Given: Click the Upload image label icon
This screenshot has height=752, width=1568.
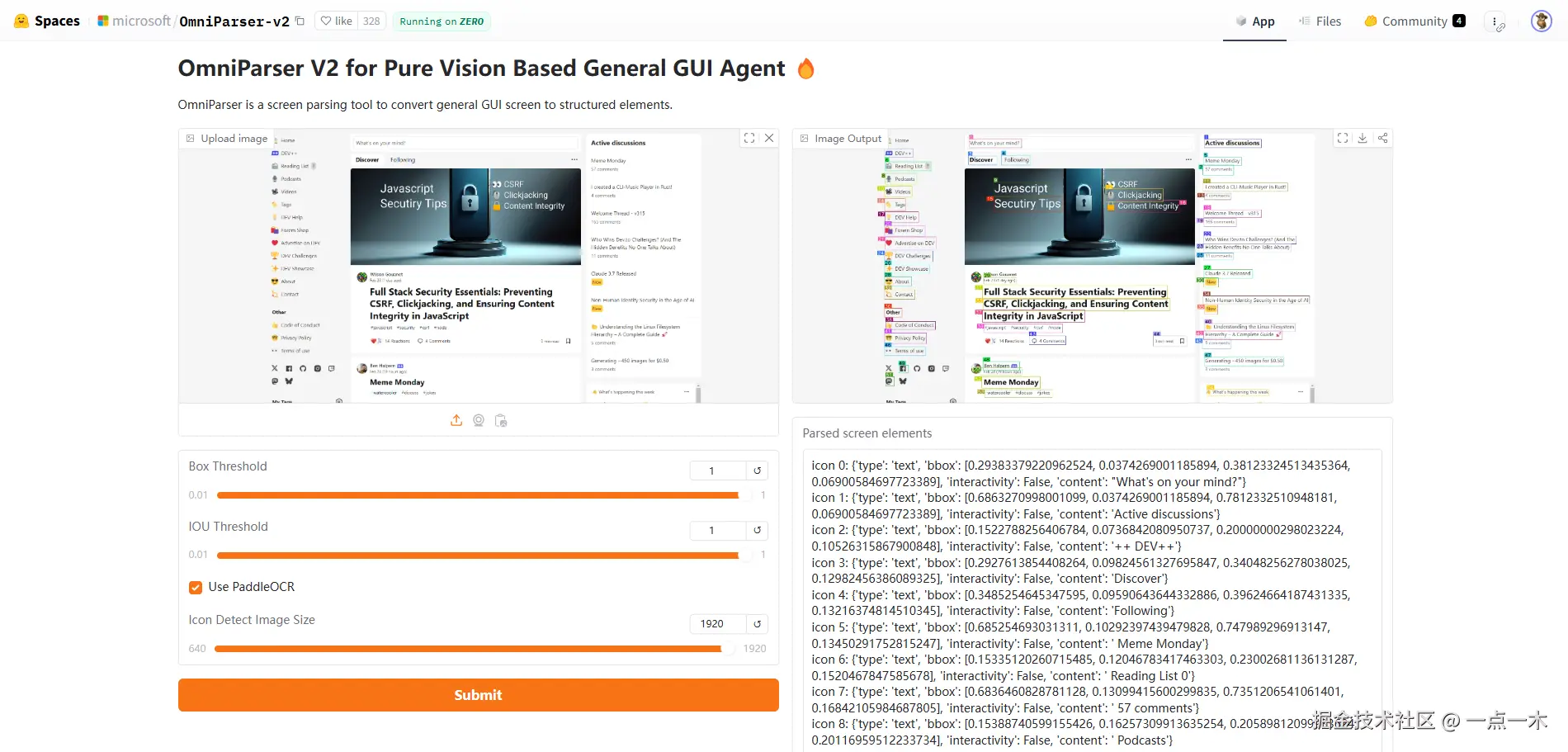Looking at the screenshot, I should [x=191, y=139].
